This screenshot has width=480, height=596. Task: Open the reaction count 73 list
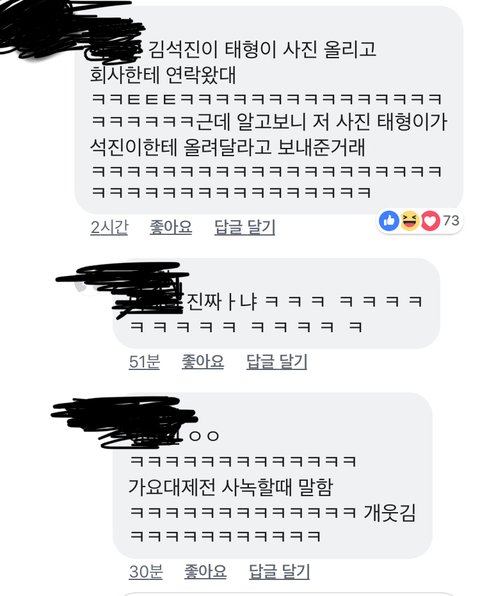(x=451, y=220)
